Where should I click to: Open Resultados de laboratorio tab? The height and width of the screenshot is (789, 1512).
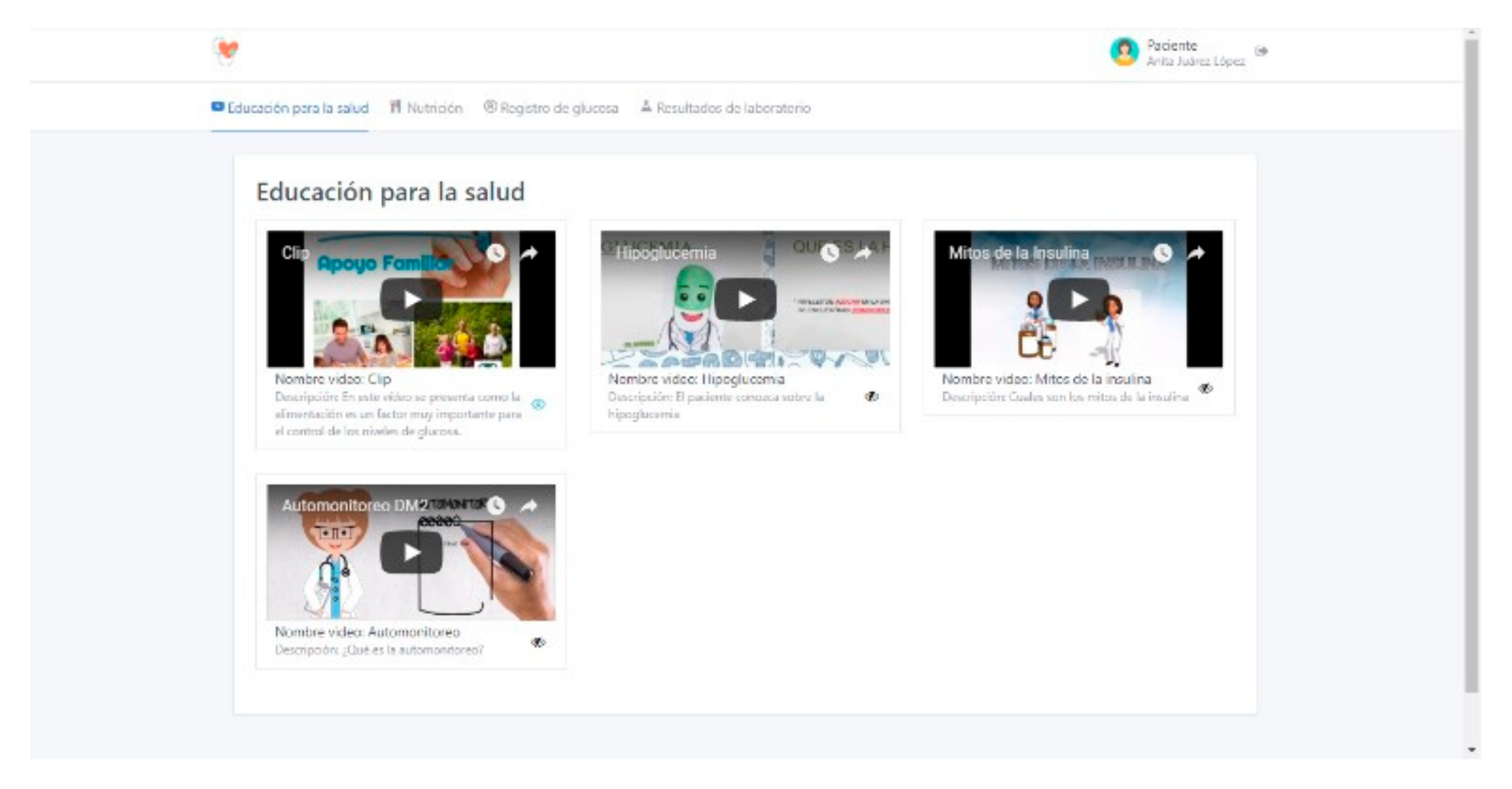tap(726, 108)
